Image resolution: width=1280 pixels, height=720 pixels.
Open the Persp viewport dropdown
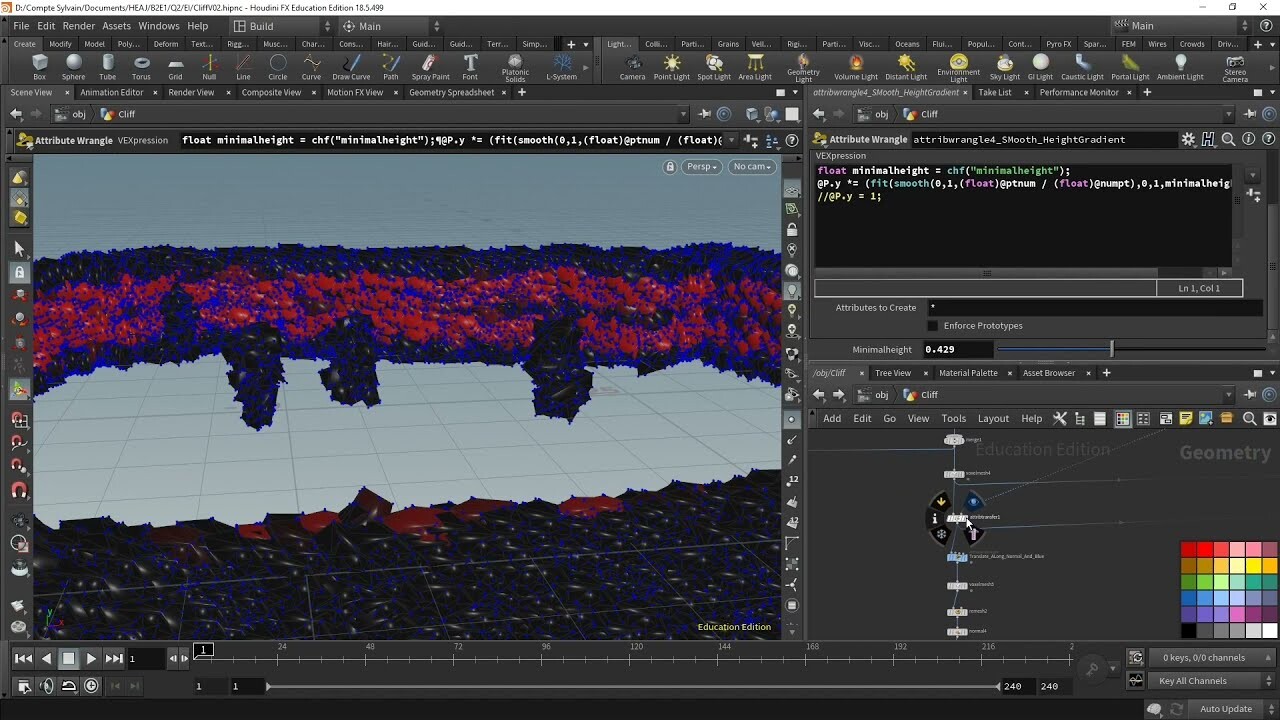[700, 167]
